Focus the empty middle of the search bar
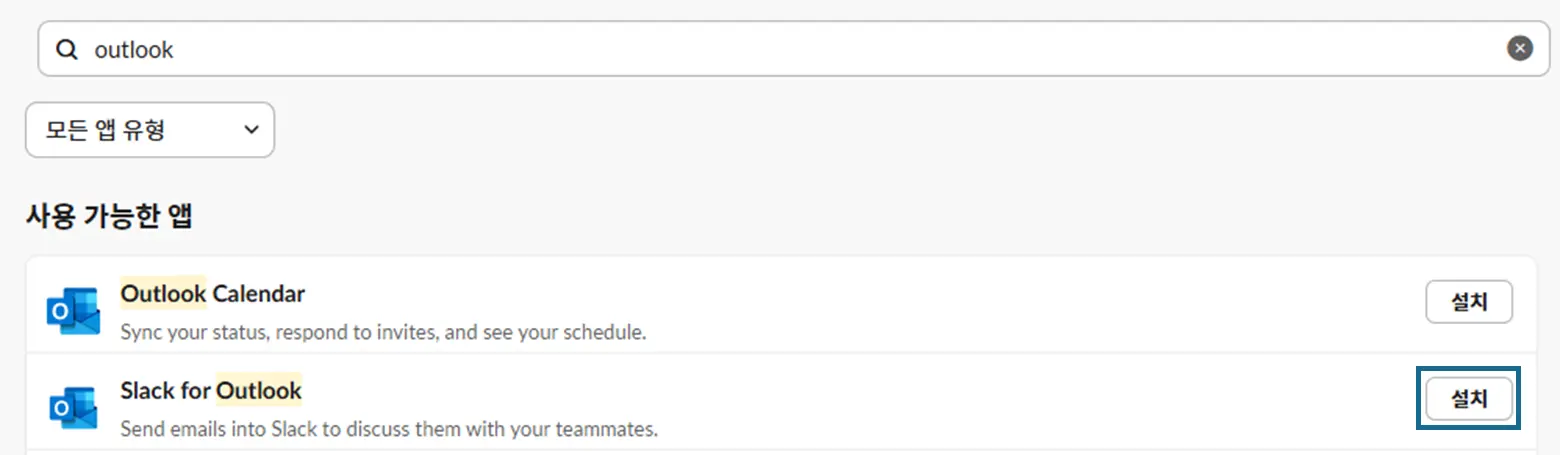 [x=800, y=49]
